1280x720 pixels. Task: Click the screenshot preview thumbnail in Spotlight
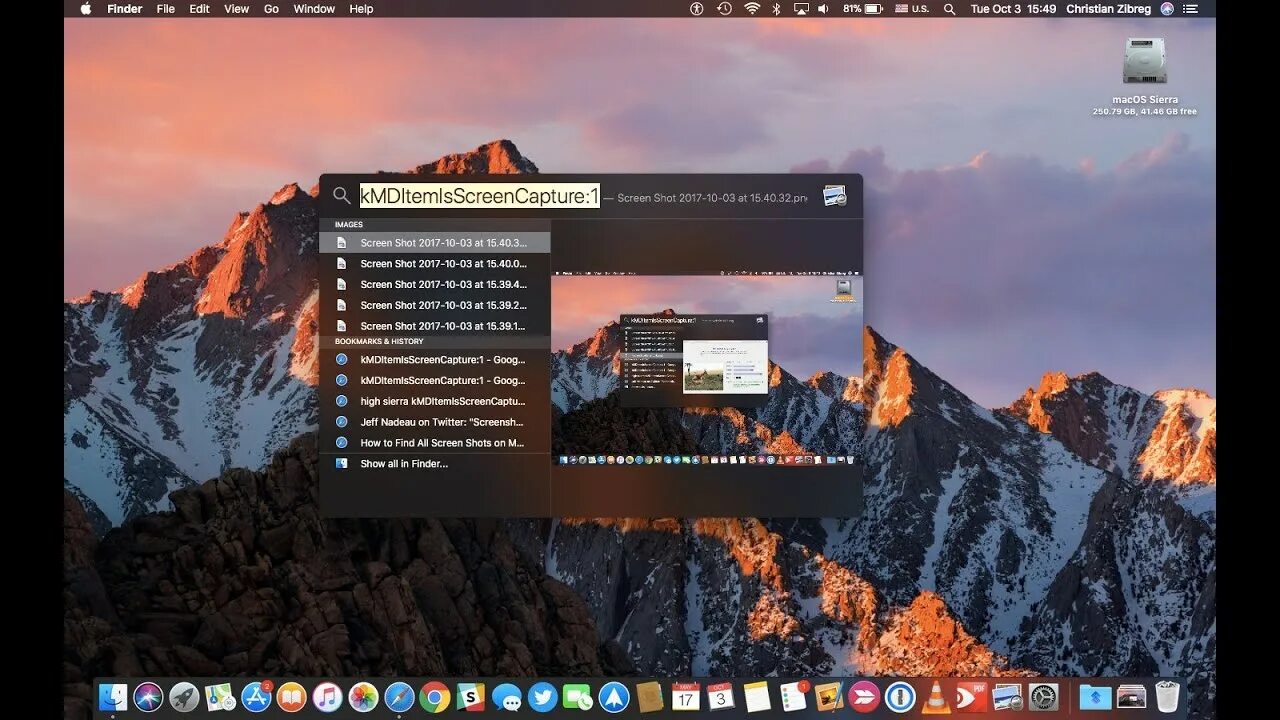click(x=706, y=370)
